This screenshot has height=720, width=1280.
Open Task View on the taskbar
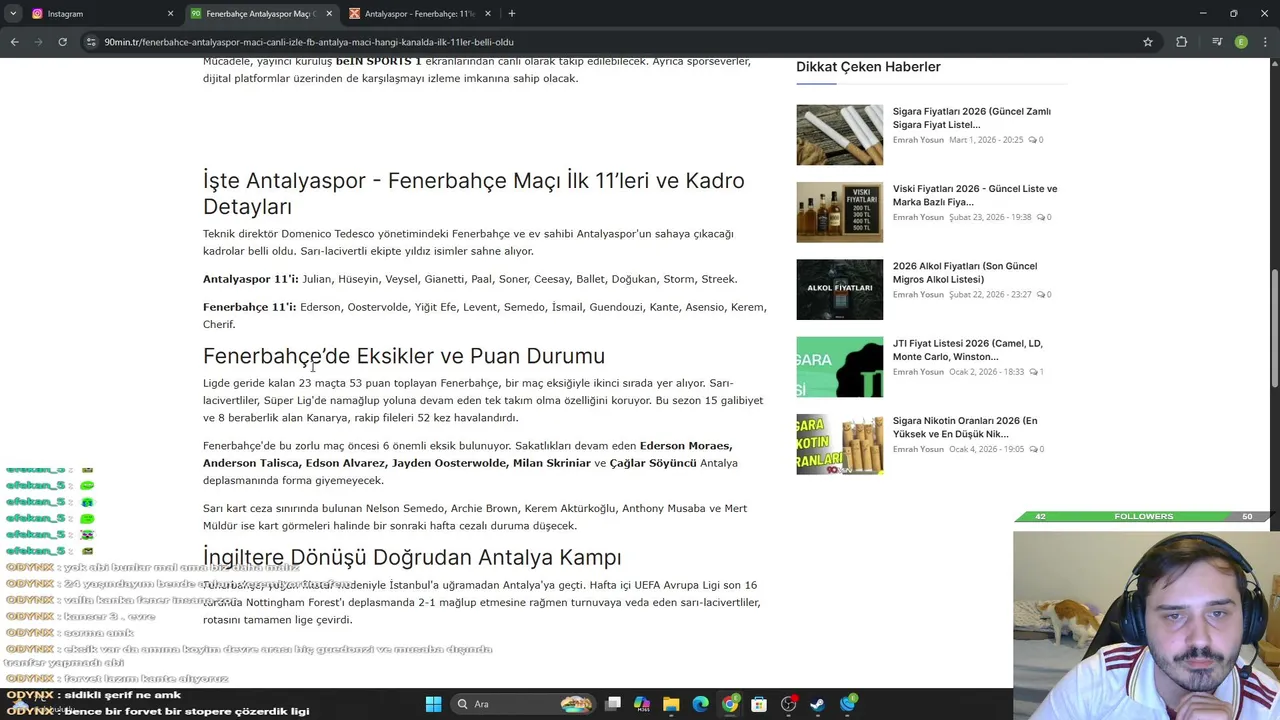[x=613, y=704]
